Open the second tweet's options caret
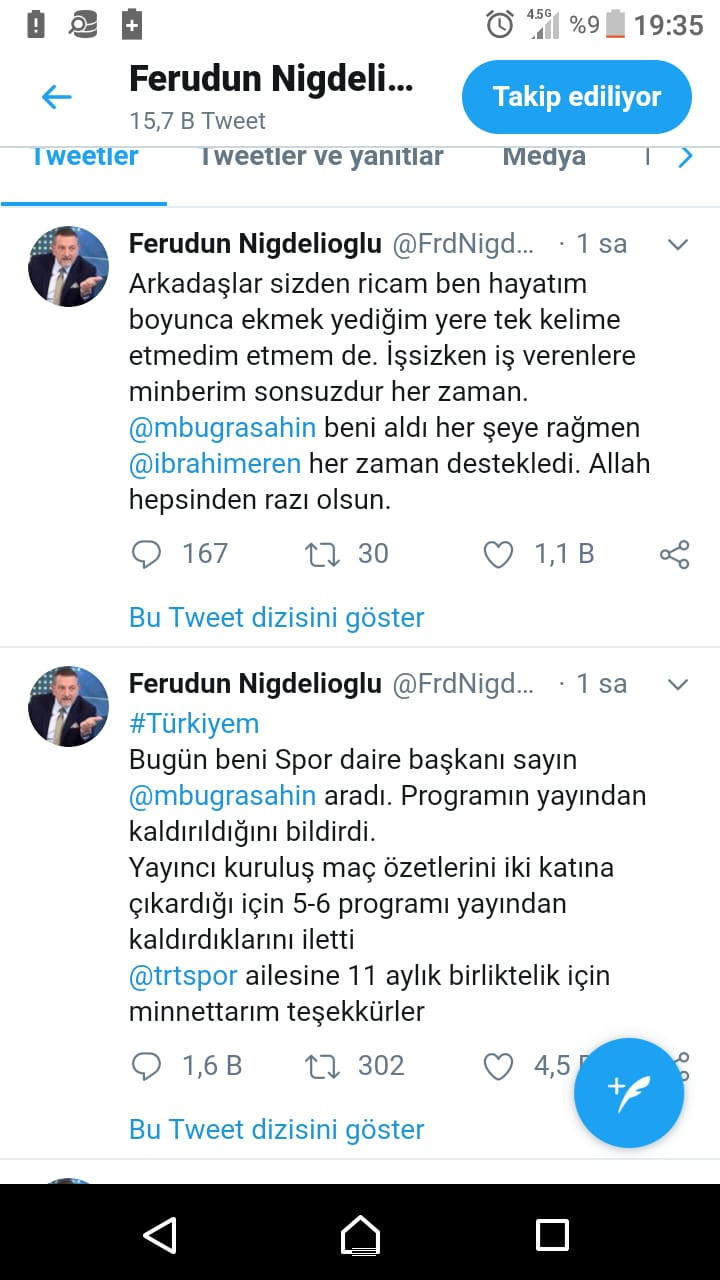The height and width of the screenshot is (1280, 720). [678, 683]
